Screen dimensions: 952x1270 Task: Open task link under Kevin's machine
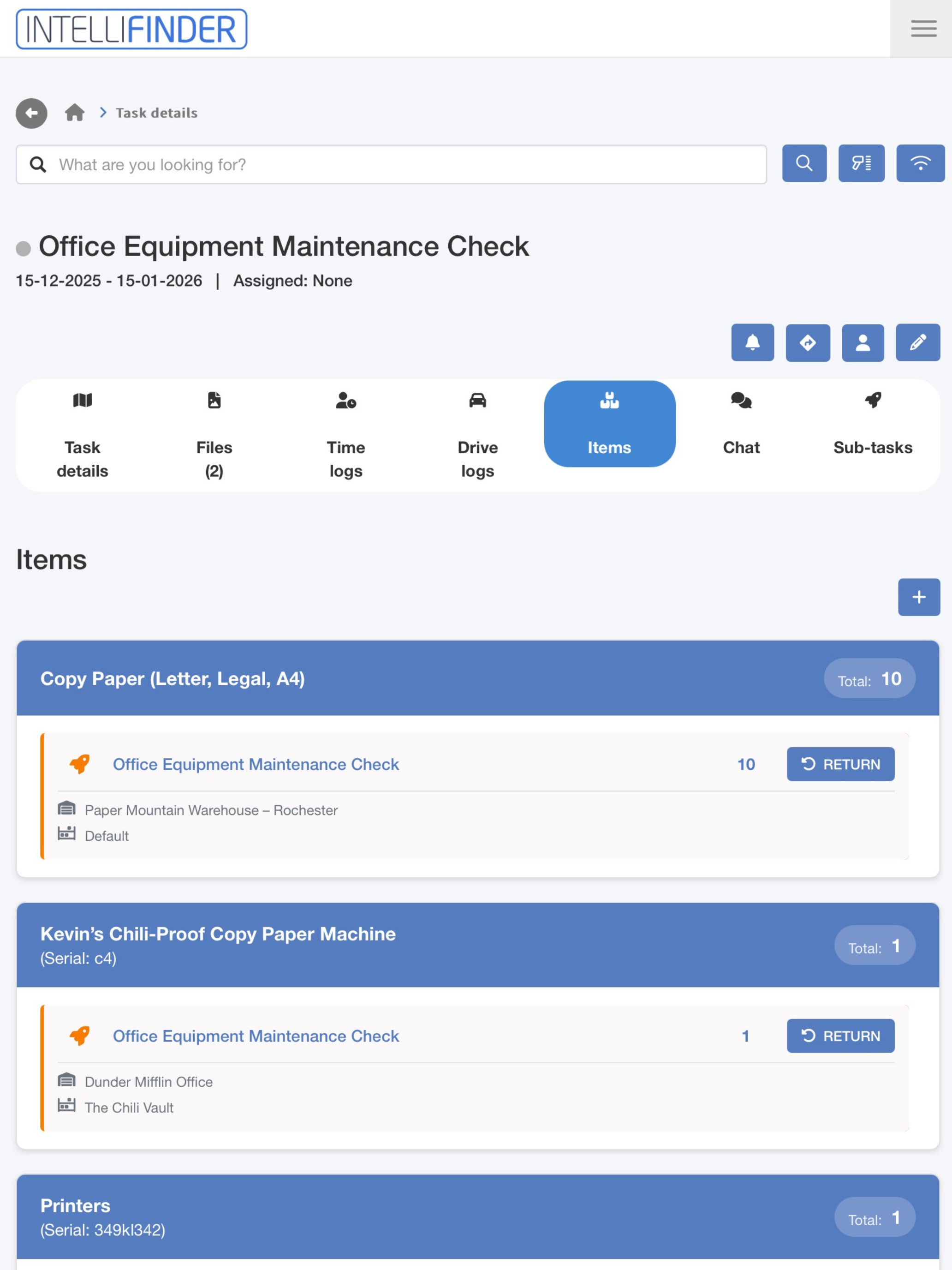(256, 1036)
